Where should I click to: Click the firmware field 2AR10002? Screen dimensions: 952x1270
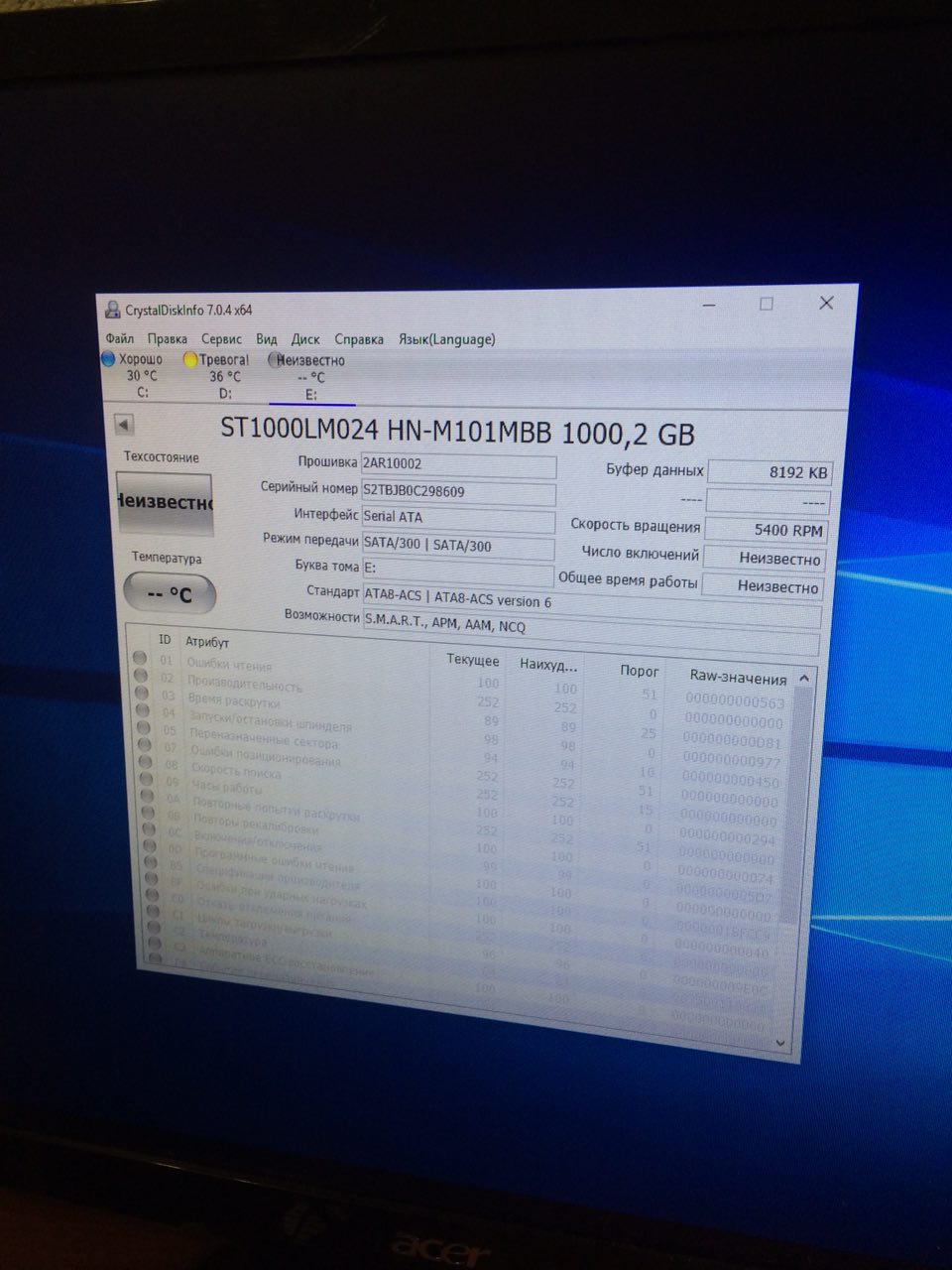pos(458,464)
